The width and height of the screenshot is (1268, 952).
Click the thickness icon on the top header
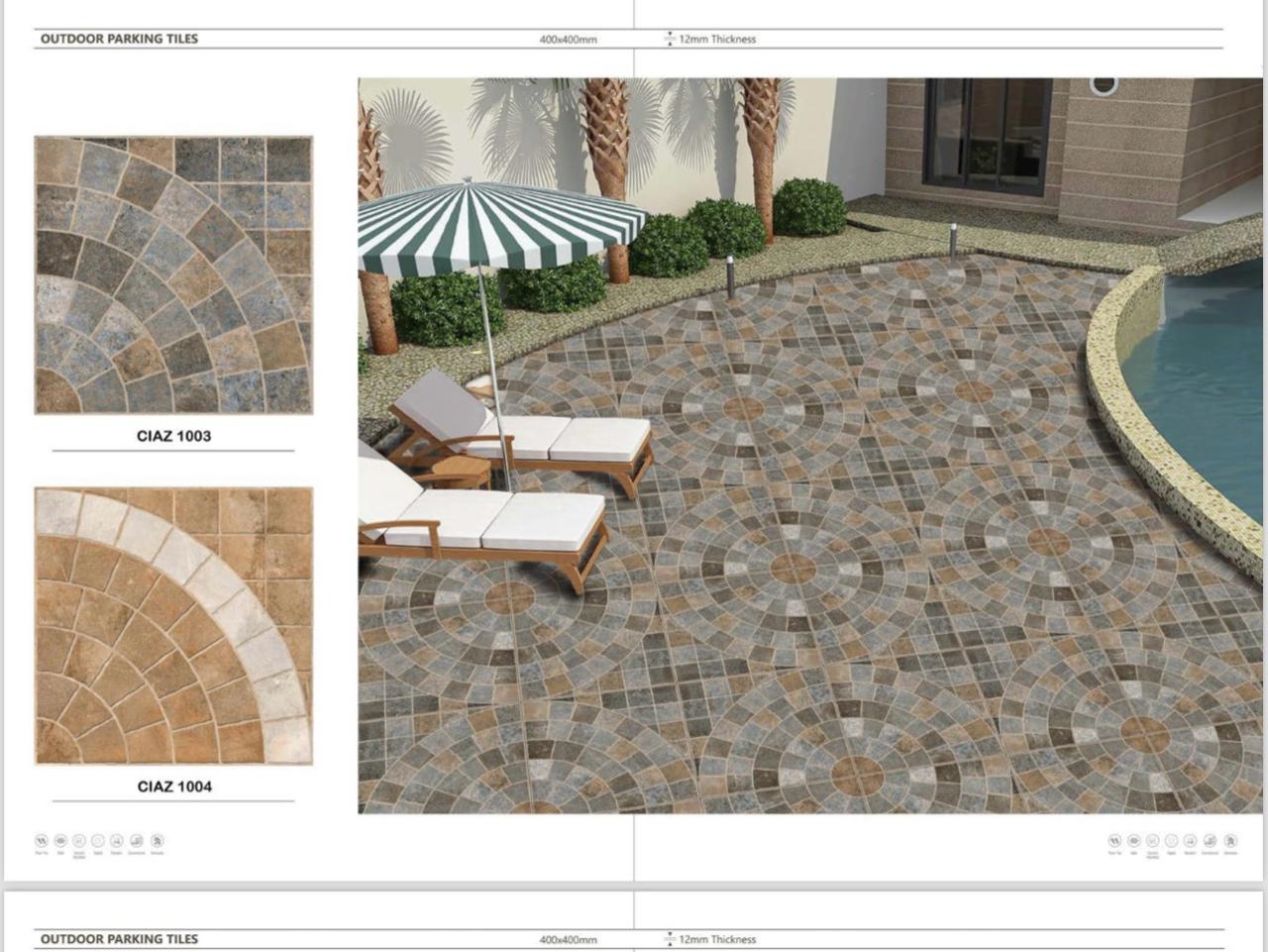(x=670, y=40)
